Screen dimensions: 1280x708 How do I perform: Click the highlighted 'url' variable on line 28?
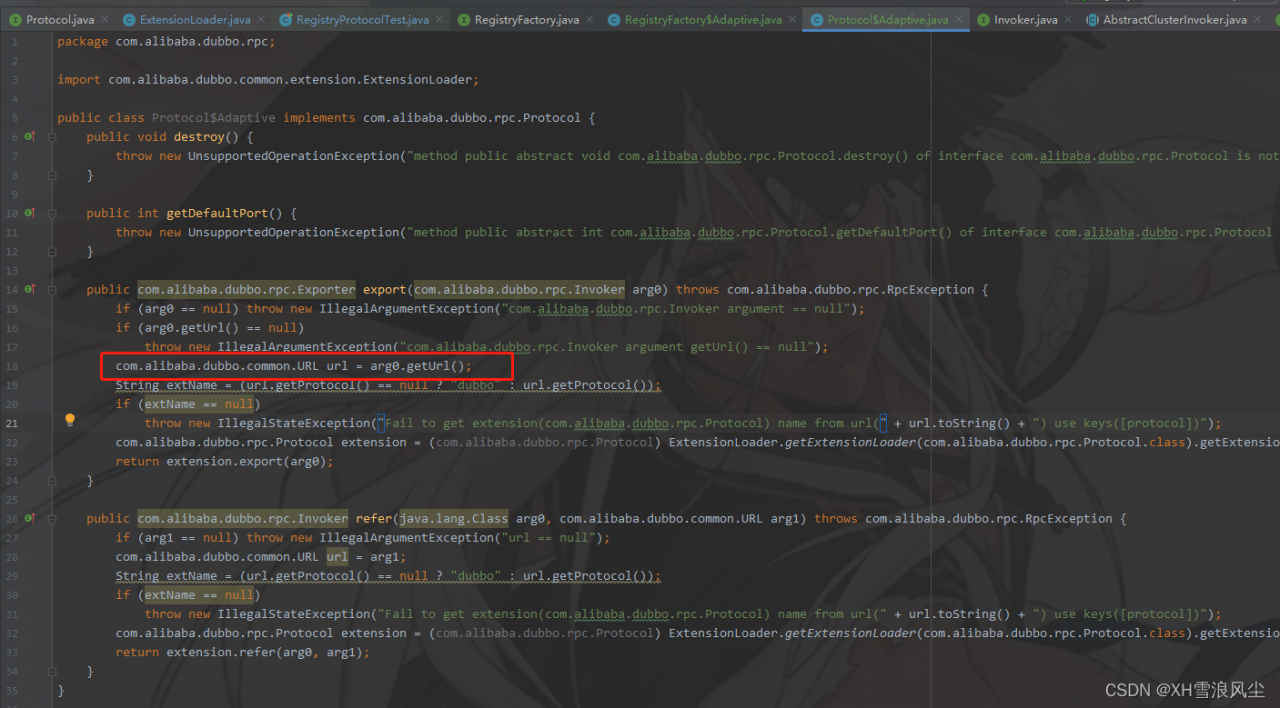click(x=337, y=557)
